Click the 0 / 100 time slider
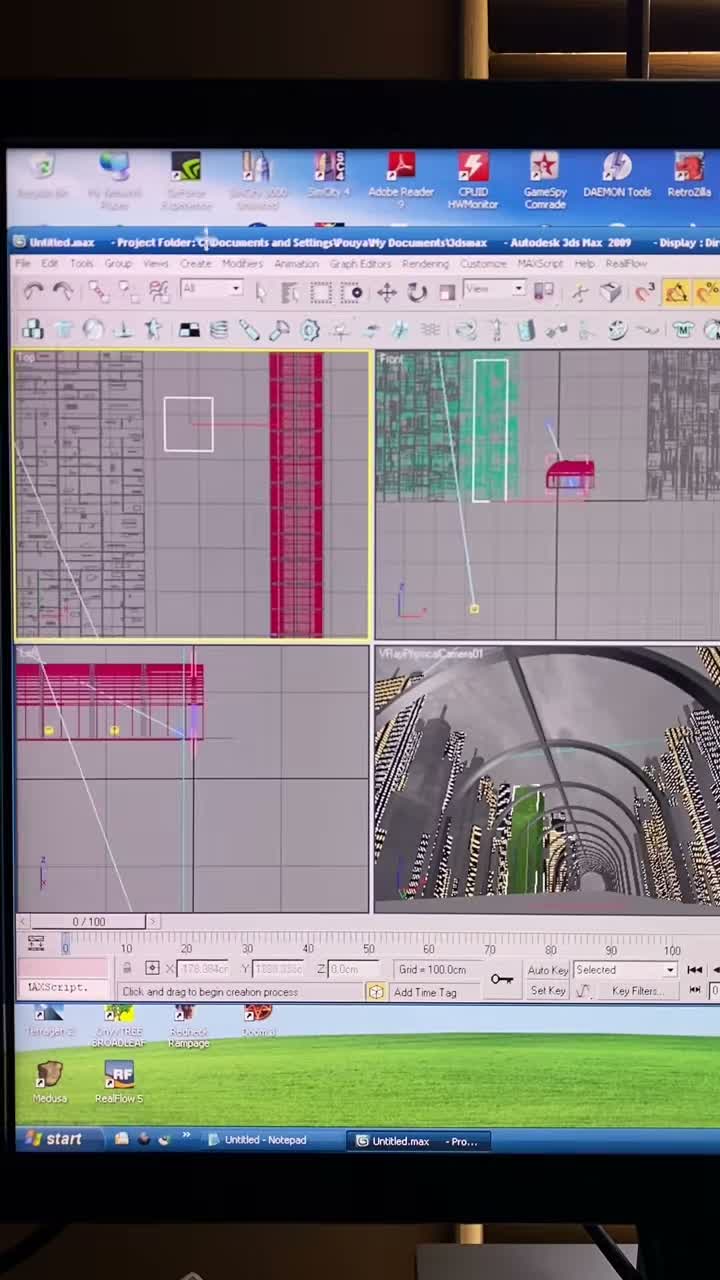 tap(88, 921)
